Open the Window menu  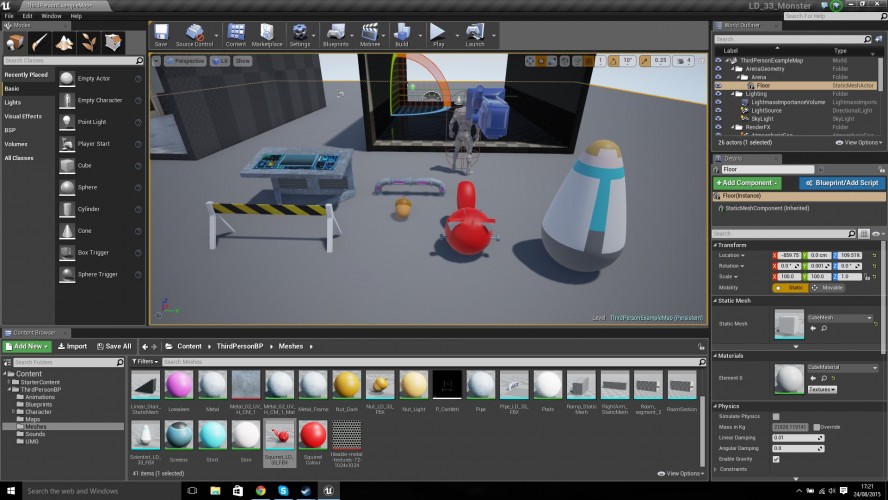coord(52,16)
